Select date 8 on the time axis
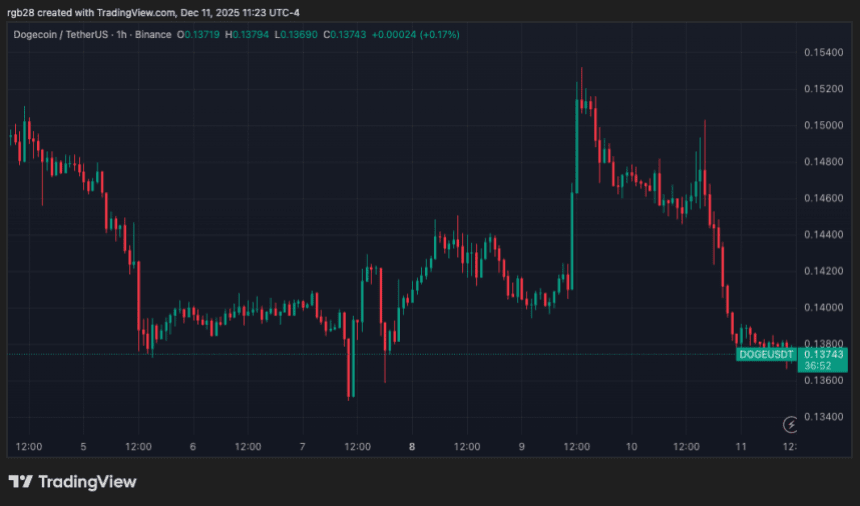The image size is (860, 506). (x=412, y=447)
